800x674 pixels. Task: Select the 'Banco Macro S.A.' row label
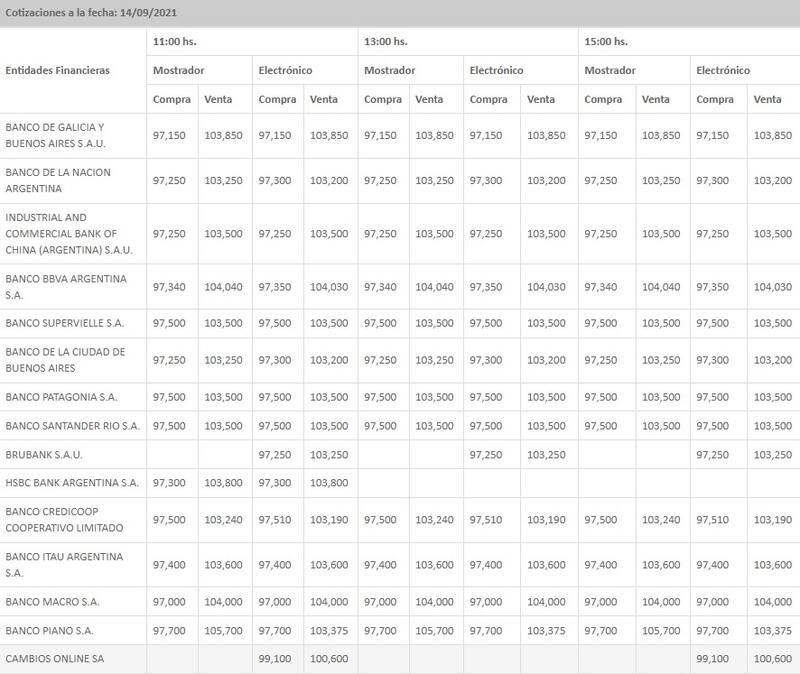tap(52, 602)
